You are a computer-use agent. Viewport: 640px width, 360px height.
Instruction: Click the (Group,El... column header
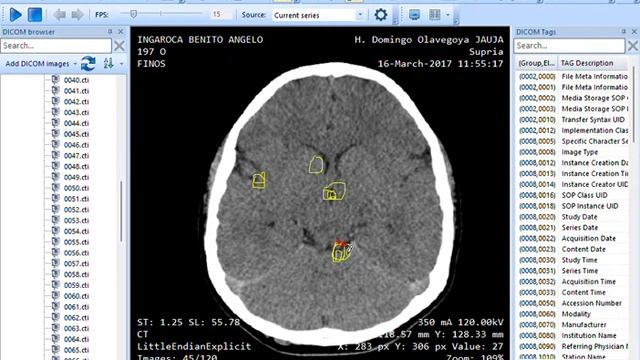tap(536, 63)
